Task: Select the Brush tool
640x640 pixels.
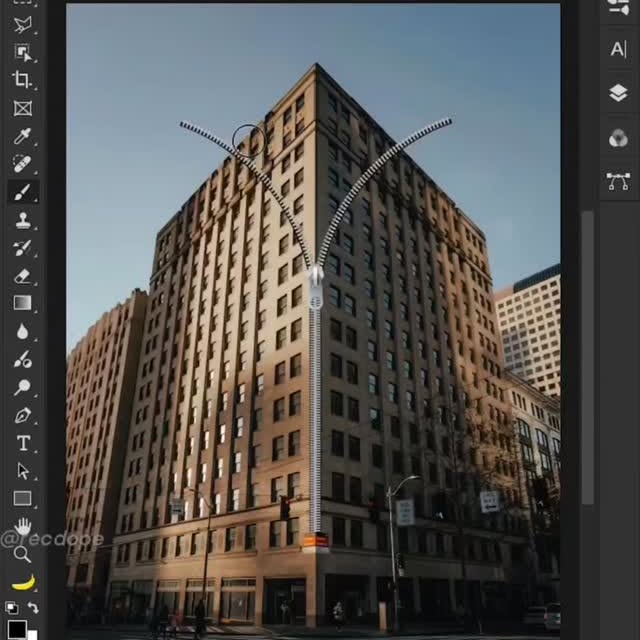Action: tap(22, 192)
